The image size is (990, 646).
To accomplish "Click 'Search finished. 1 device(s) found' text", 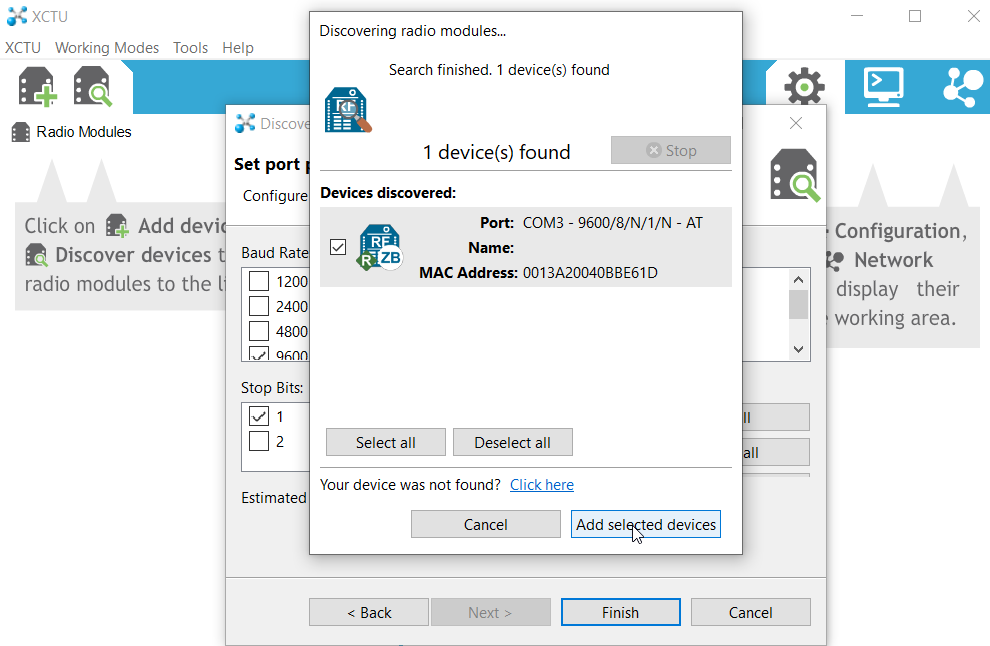I will (x=499, y=69).
